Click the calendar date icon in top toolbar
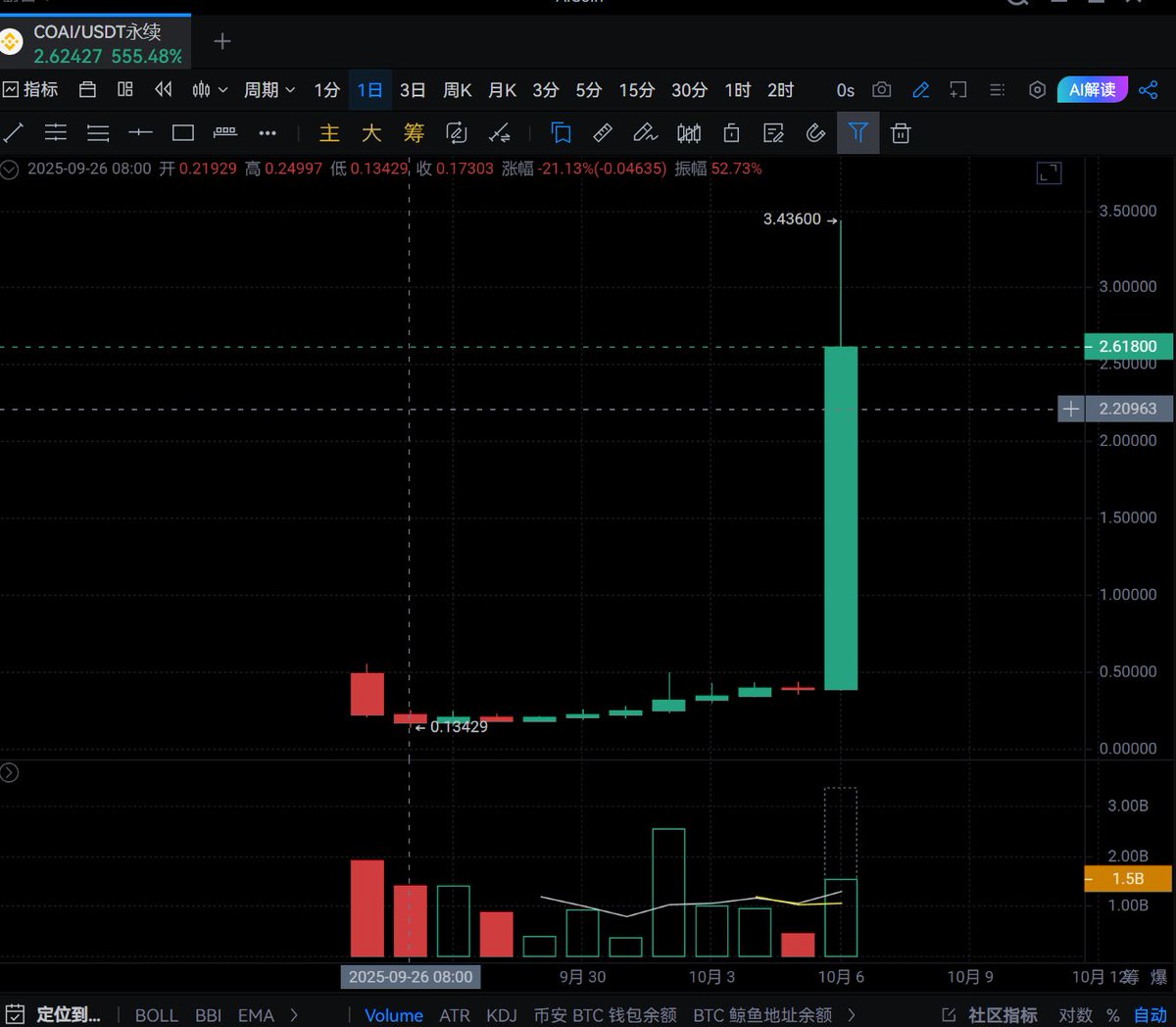1176x1027 pixels. click(87, 90)
